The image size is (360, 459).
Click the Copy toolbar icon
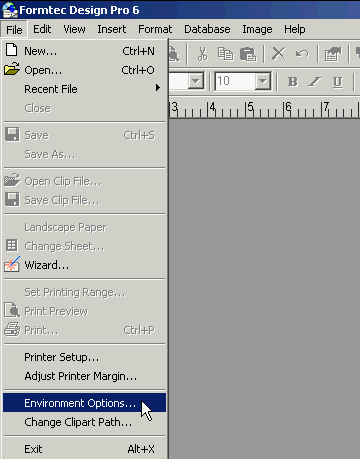pos(225,54)
